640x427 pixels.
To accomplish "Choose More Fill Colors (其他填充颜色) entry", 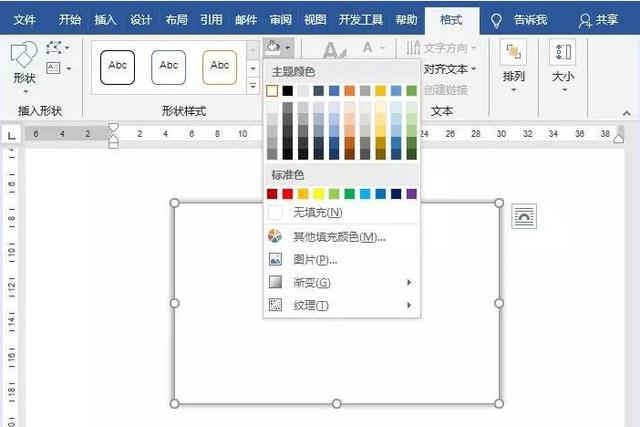I will click(342, 237).
